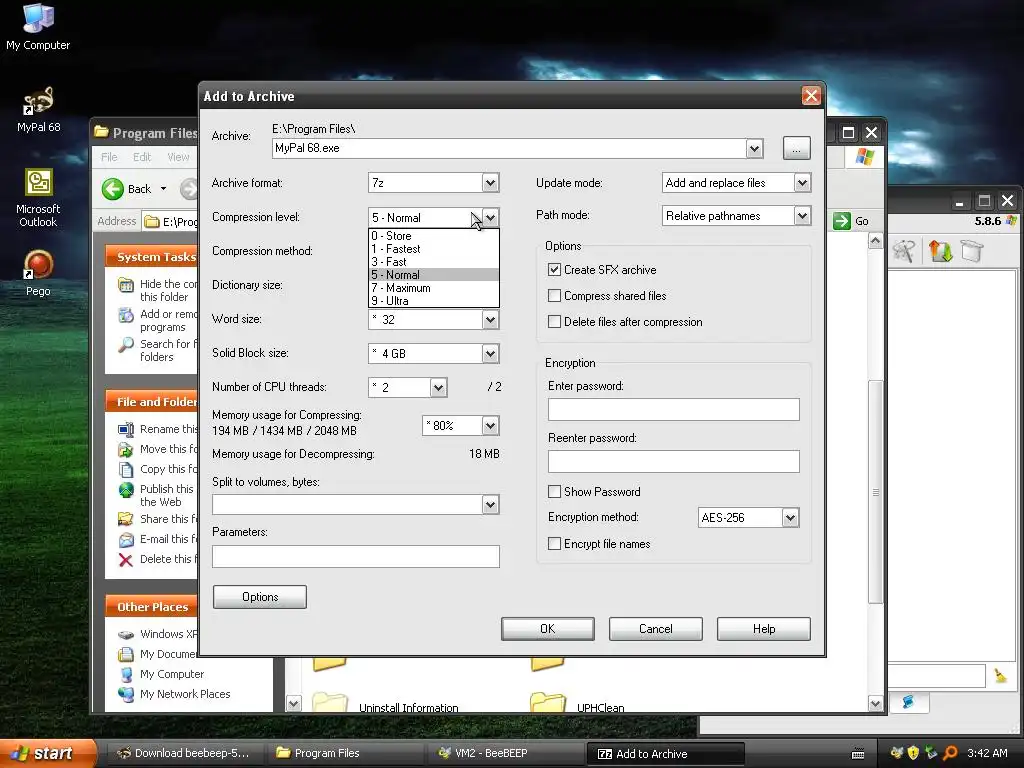The width and height of the screenshot is (1024, 768).
Task: Enable Compress shared files checkbox
Action: tap(554, 296)
